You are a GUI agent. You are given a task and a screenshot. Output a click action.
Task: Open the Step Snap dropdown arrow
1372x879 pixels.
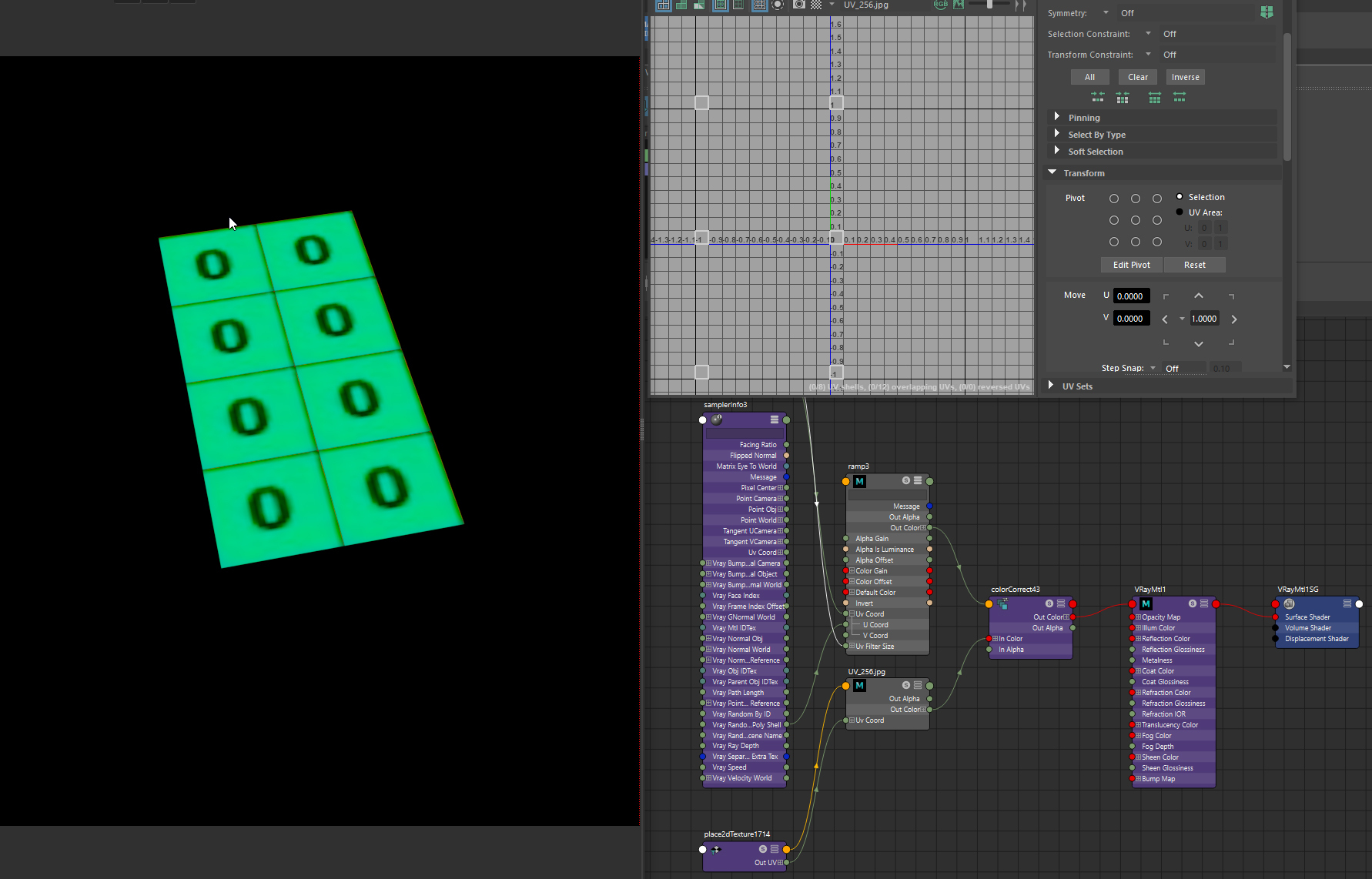point(1153,368)
